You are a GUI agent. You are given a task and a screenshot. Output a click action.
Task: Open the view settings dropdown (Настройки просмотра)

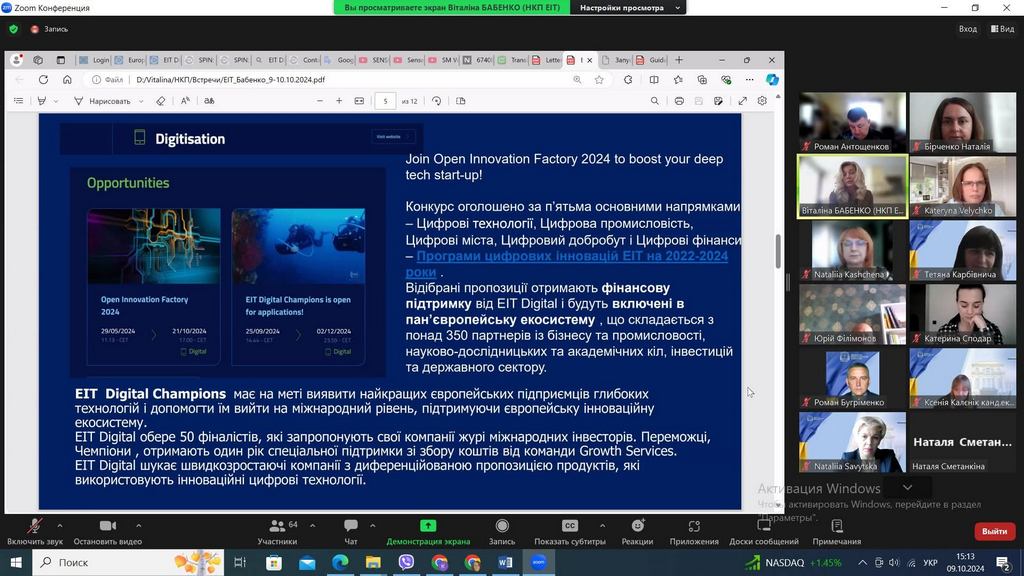(x=630, y=8)
